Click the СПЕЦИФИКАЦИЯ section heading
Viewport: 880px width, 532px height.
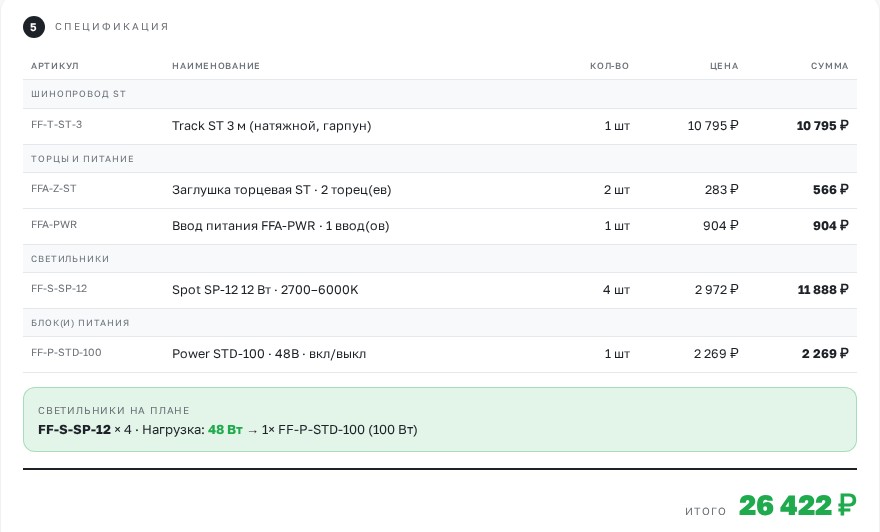coord(112,27)
